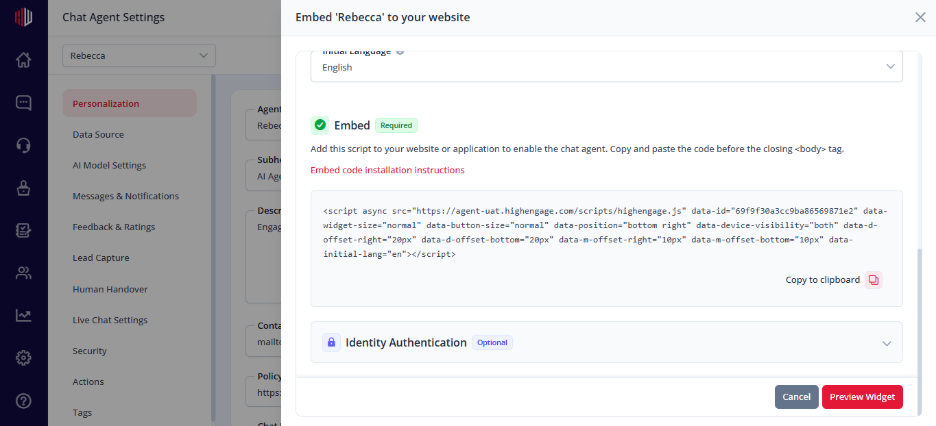Viewport: 936px width, 426px height.
Task: Open the chat bubble sidebar icon
Action: point(23,103)
